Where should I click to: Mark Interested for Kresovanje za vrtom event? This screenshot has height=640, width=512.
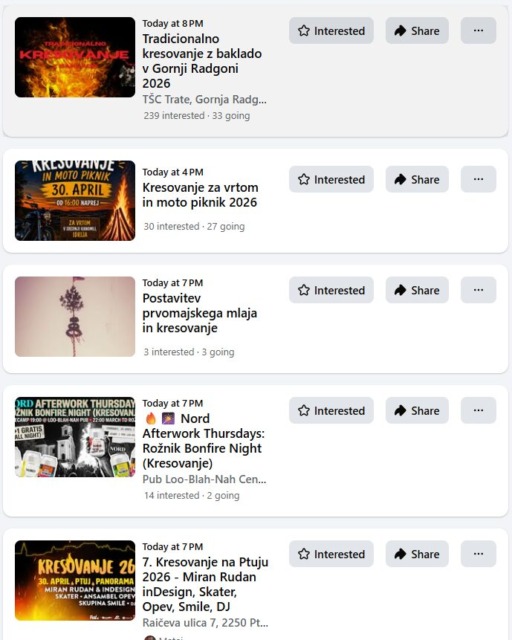tap(331, 179)
